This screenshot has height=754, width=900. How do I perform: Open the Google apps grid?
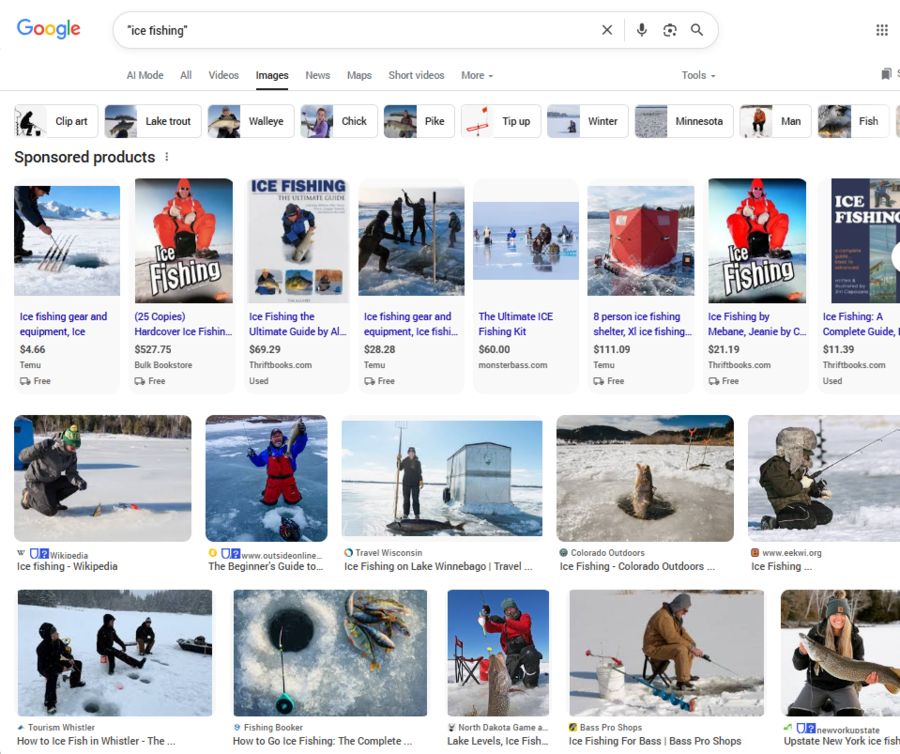(882, 30)
